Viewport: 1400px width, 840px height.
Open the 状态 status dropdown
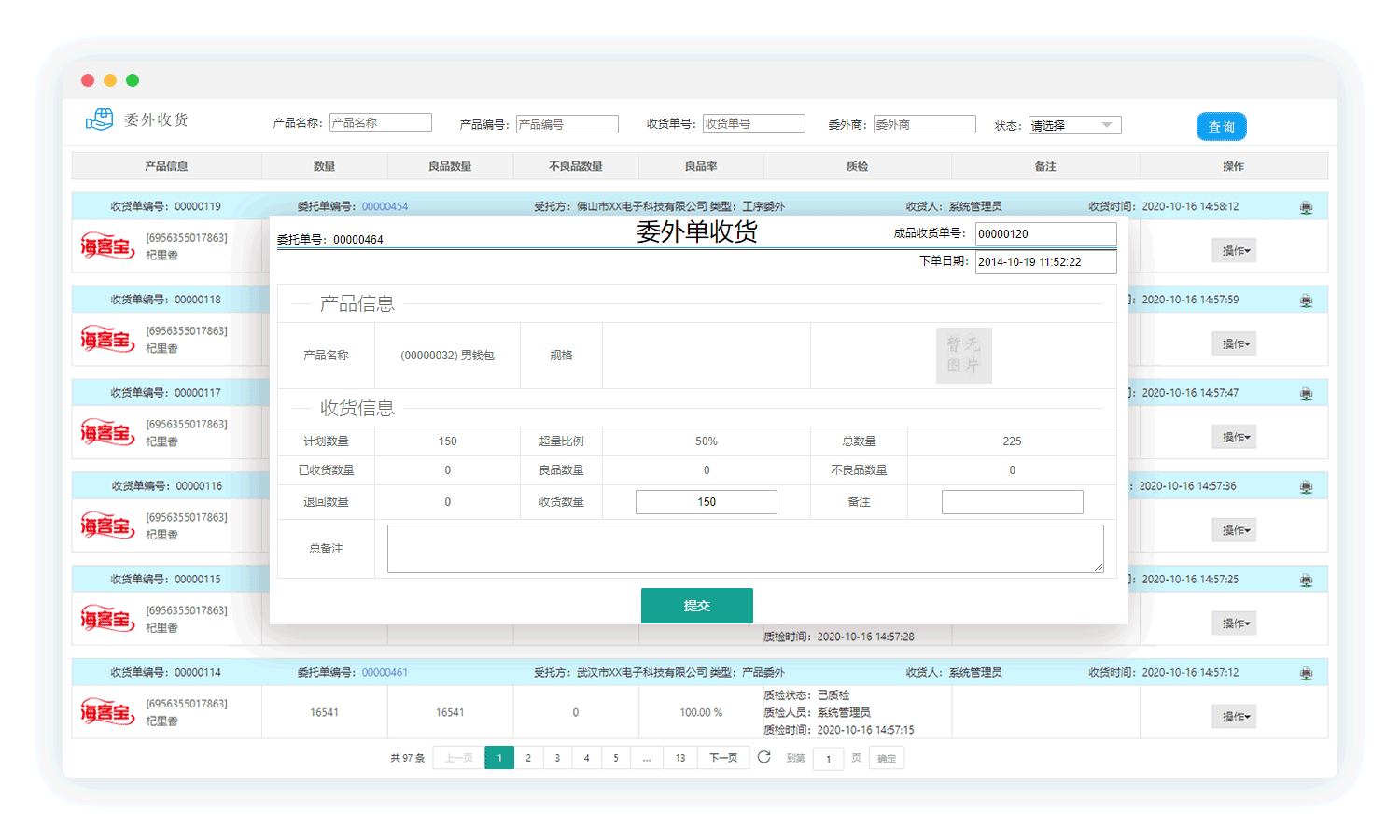[x=1074, y=125]
